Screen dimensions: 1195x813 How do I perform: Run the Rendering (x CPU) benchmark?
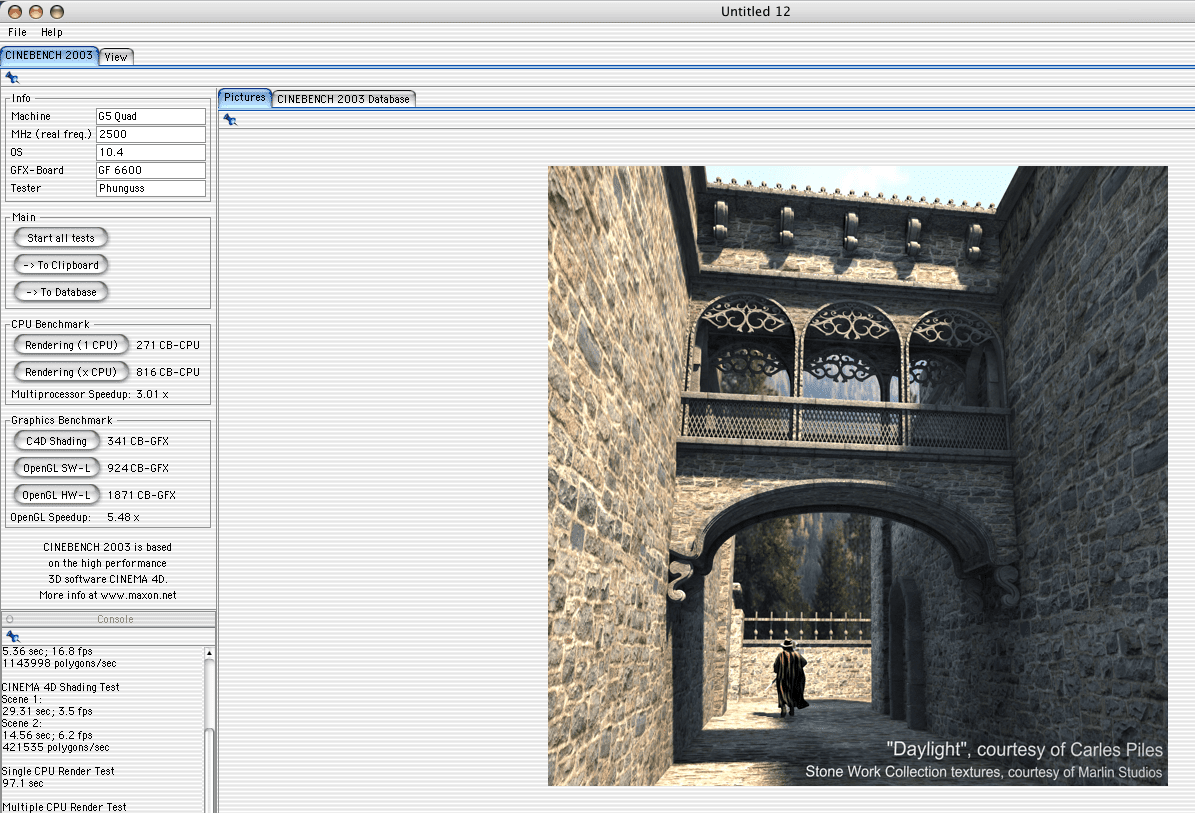[70, 372]
